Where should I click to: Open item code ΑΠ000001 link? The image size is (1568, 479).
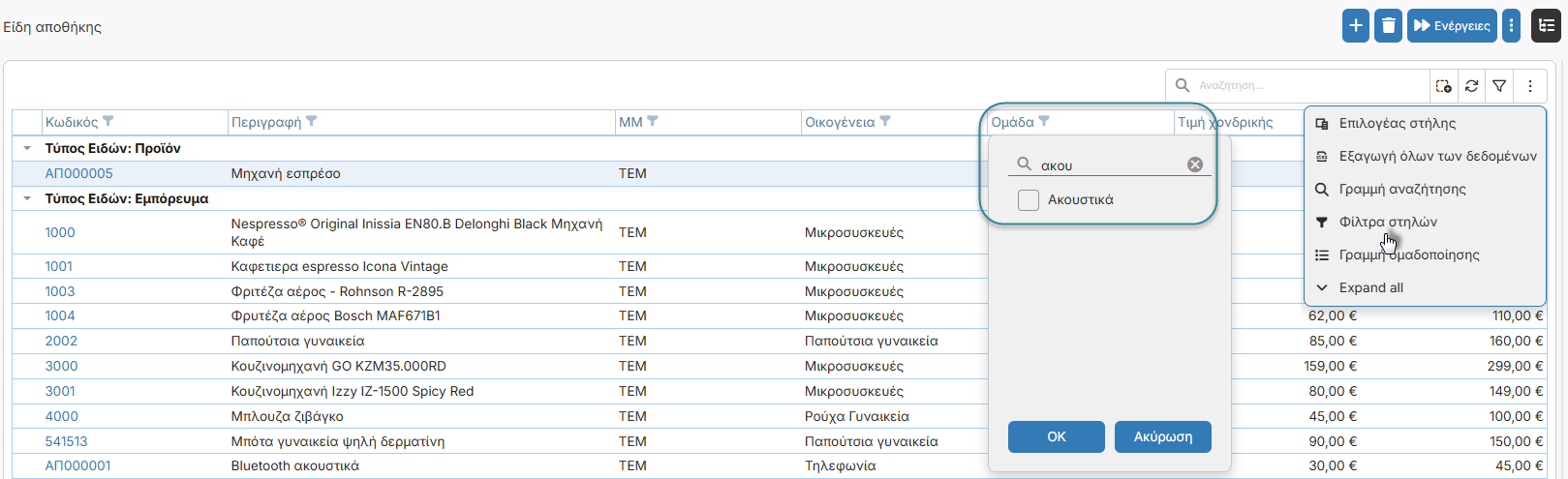(77, 465)
